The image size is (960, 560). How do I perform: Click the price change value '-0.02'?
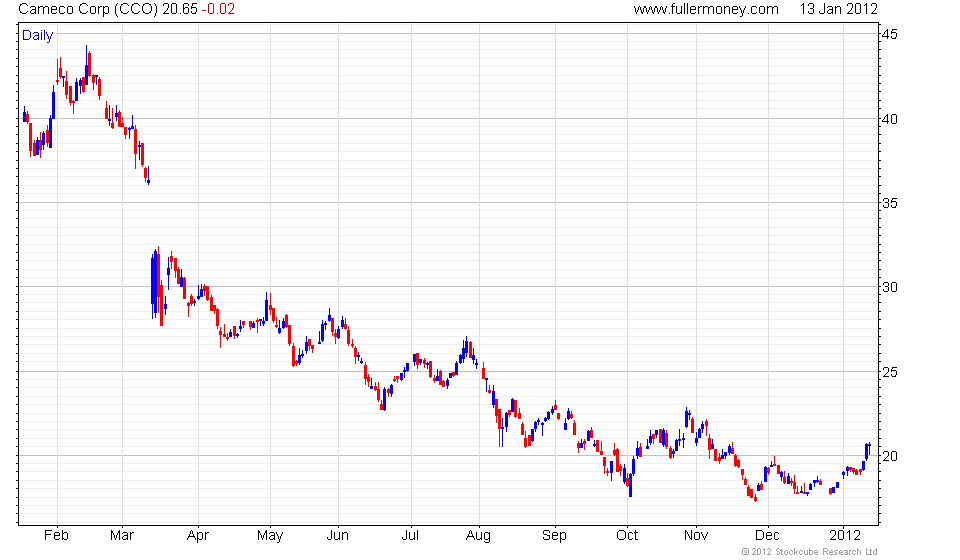(x=218, y=9)
